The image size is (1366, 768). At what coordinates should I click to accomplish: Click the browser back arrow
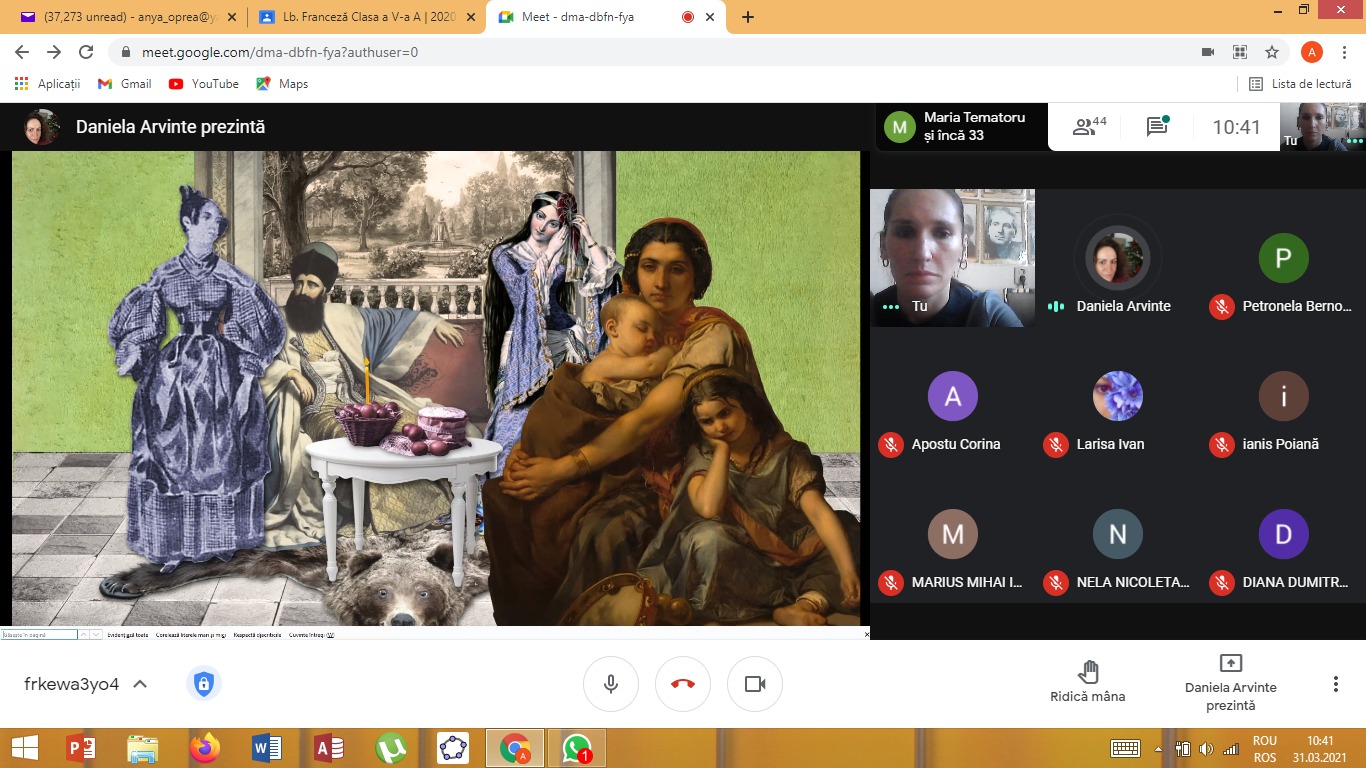(x=22, y=52)
